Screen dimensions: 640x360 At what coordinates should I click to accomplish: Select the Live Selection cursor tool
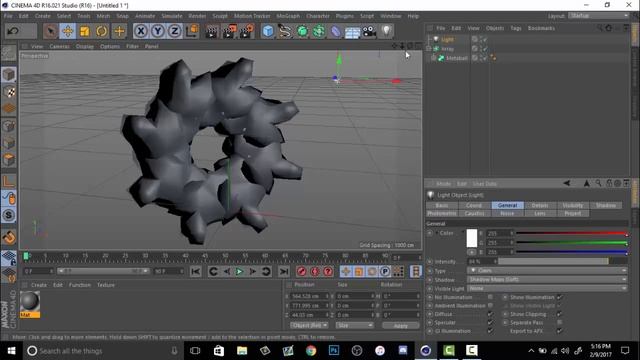[x=51, y=31]
